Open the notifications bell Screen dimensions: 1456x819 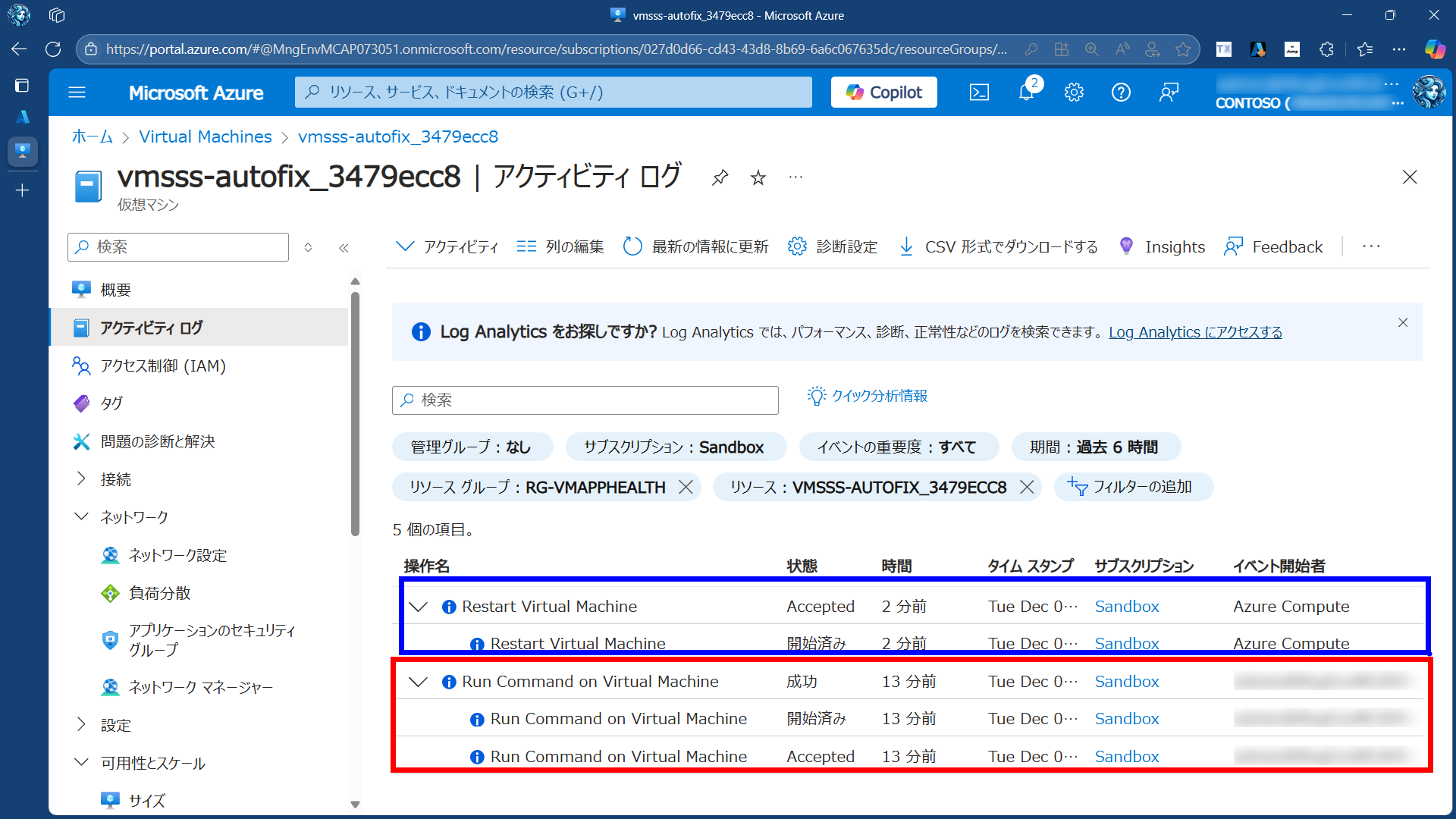[x=1026, y=93]
